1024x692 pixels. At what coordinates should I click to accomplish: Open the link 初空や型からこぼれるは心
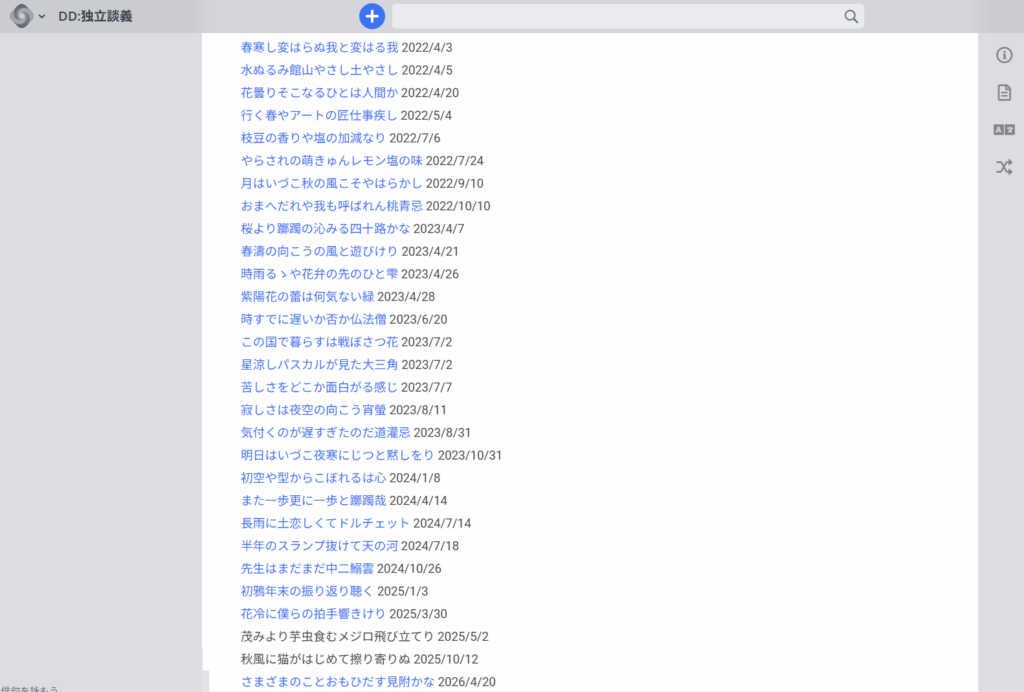click(313, 478)
